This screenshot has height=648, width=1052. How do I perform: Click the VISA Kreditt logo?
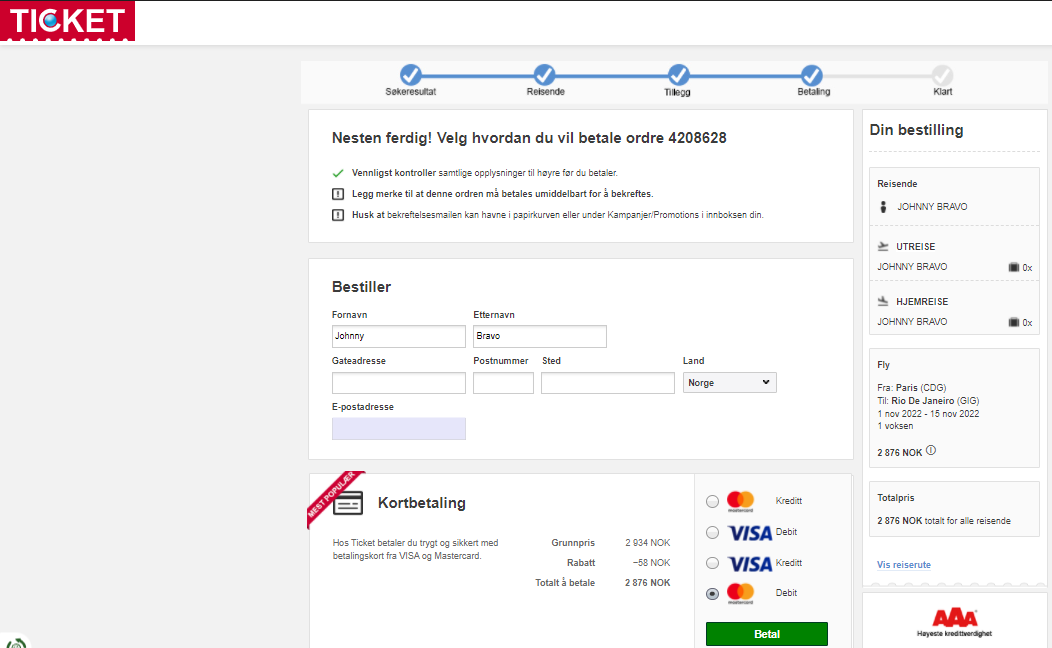[749, 563]
